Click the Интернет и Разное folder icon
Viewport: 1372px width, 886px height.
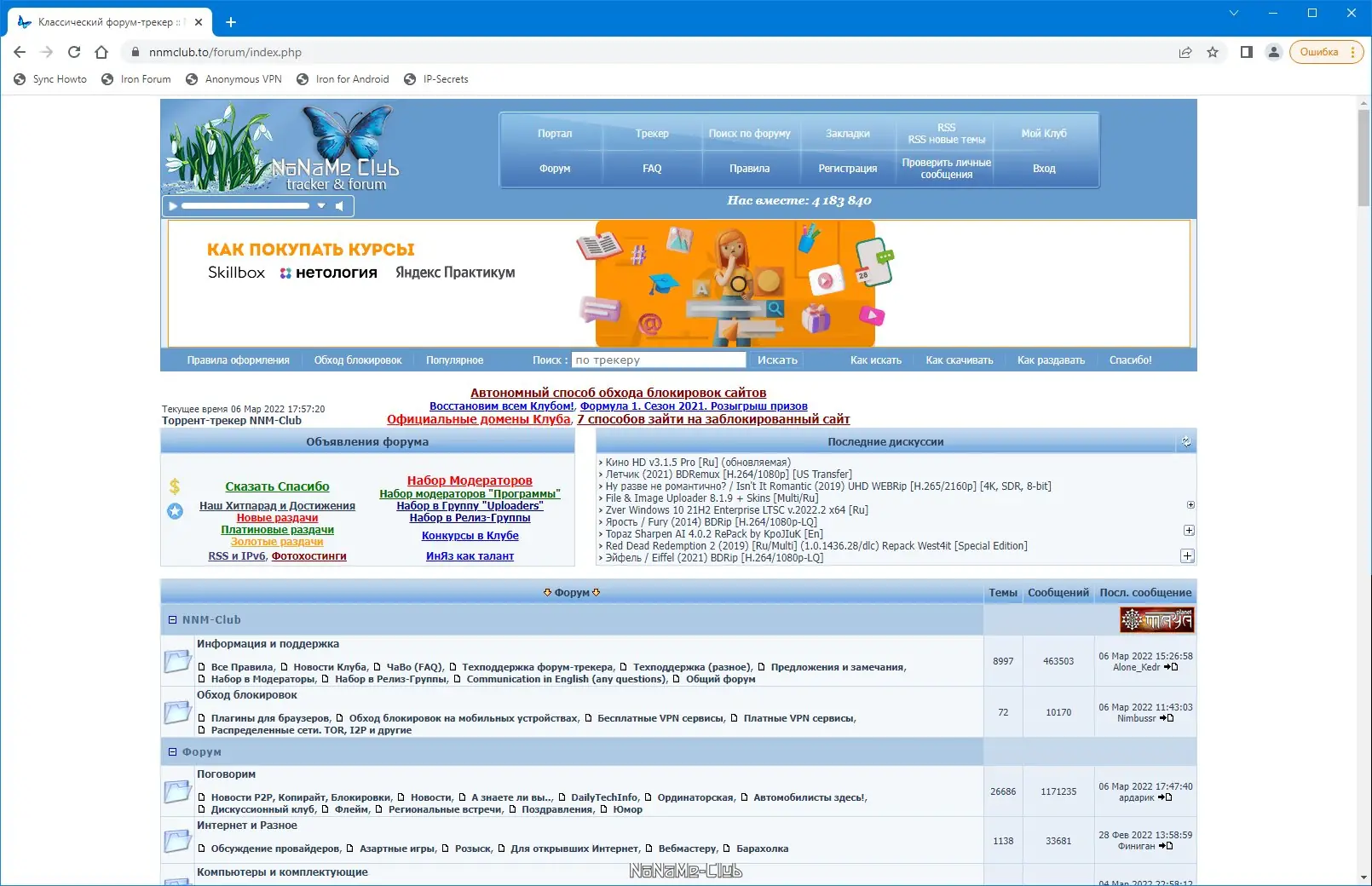pos(177,841)
